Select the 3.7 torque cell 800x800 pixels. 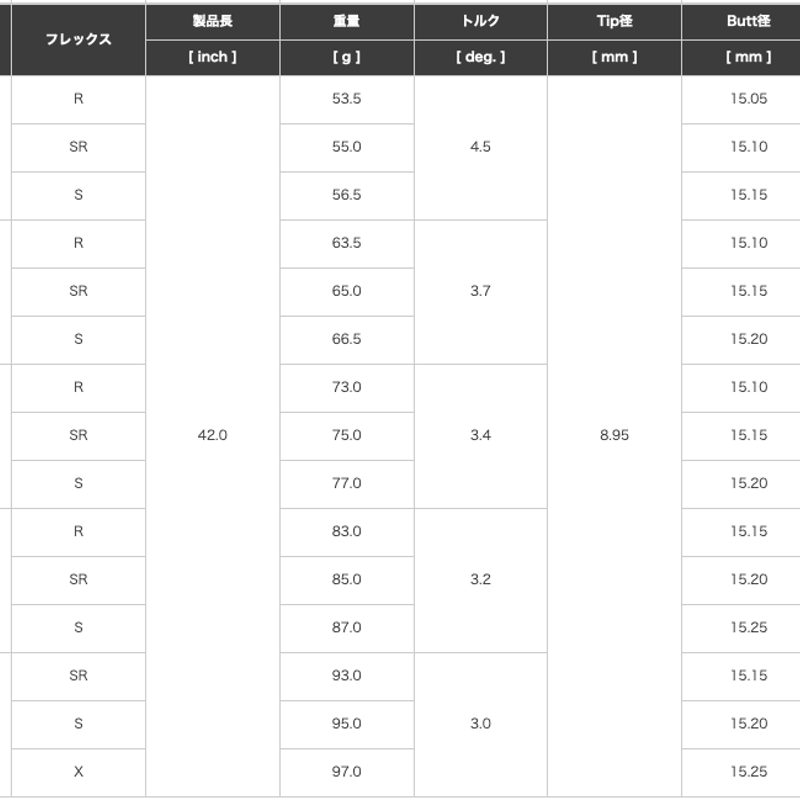(x=481, y=291)
